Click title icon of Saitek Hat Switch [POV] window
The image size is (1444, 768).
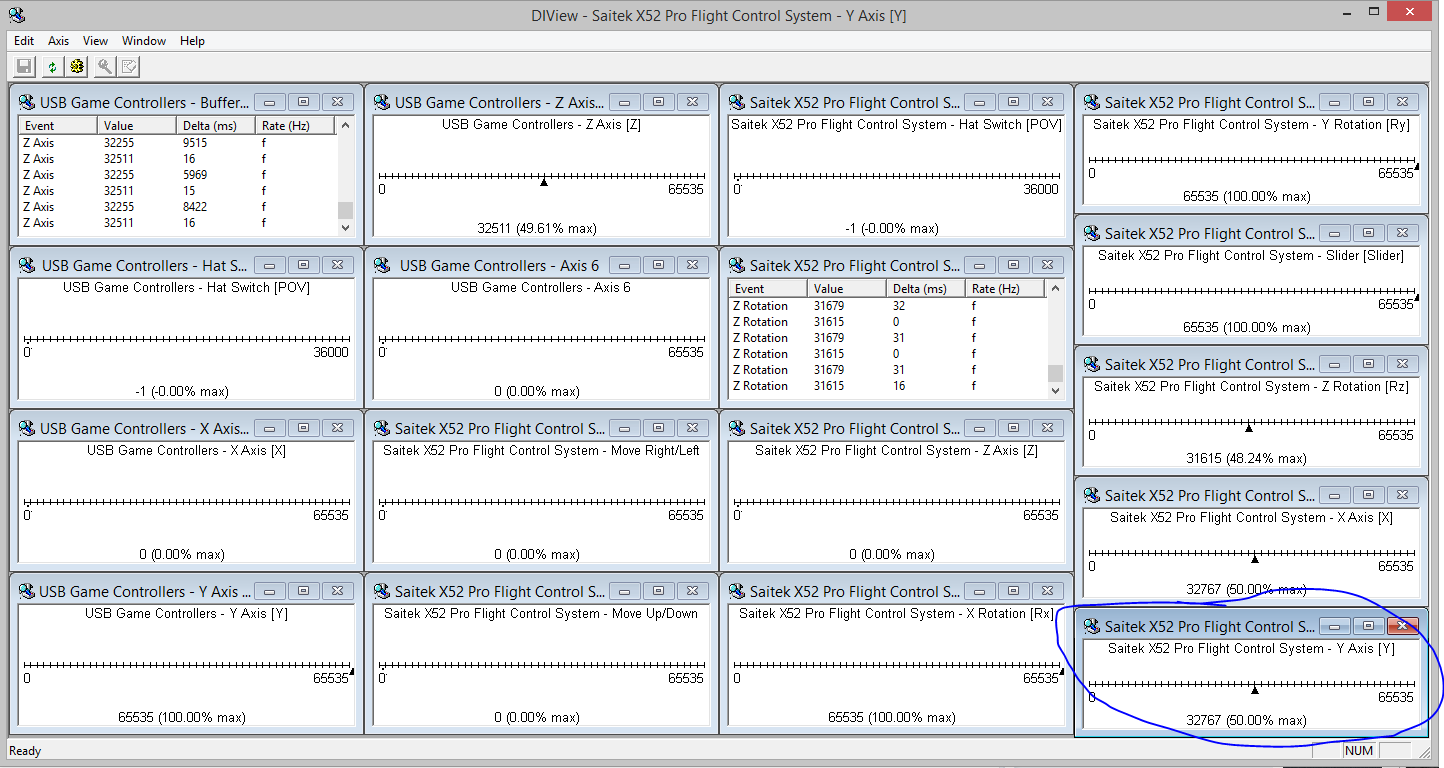[x=737, y=102]
